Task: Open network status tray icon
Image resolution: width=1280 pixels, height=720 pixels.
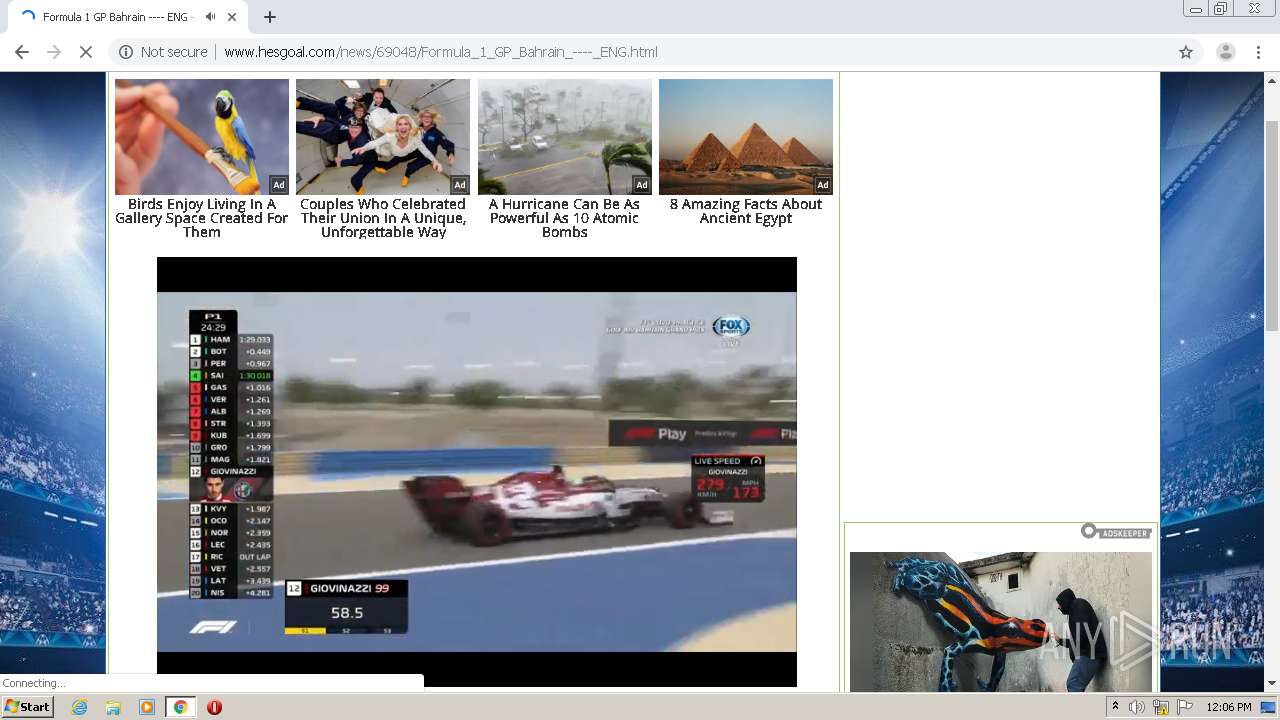Action: click(x=1161, y=707)
